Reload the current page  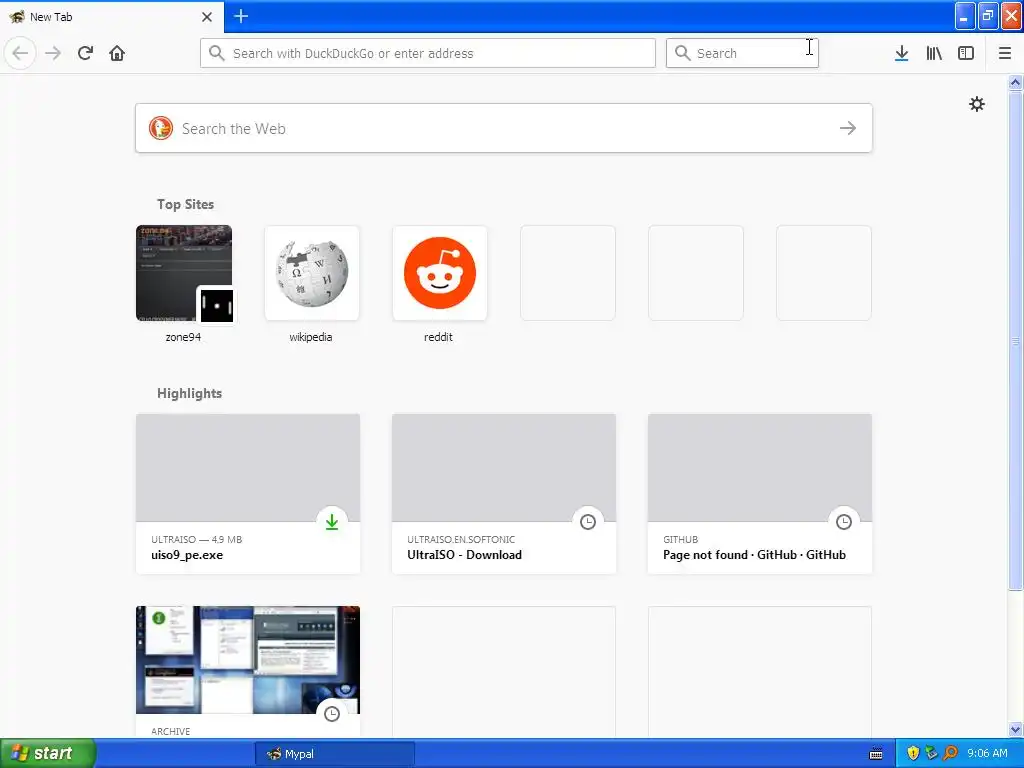tap(85, 53)
